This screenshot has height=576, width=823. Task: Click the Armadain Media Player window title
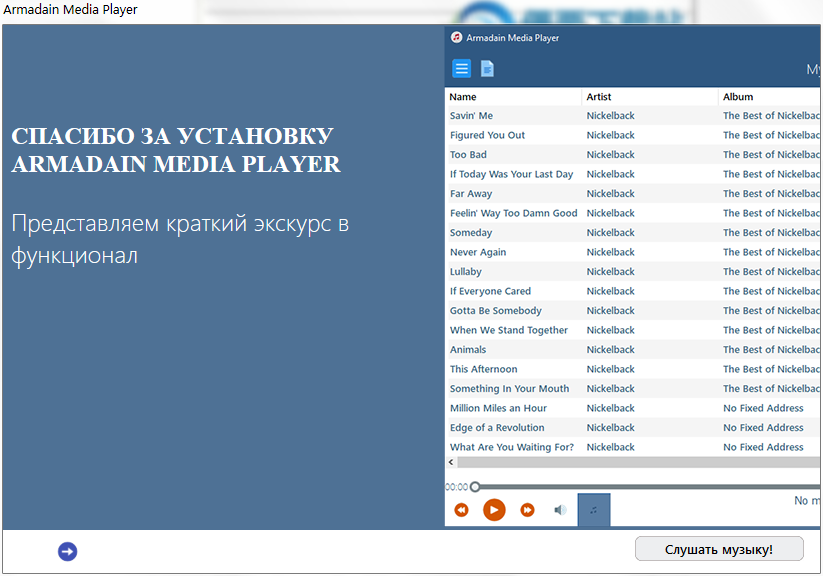tap(70, 9)
